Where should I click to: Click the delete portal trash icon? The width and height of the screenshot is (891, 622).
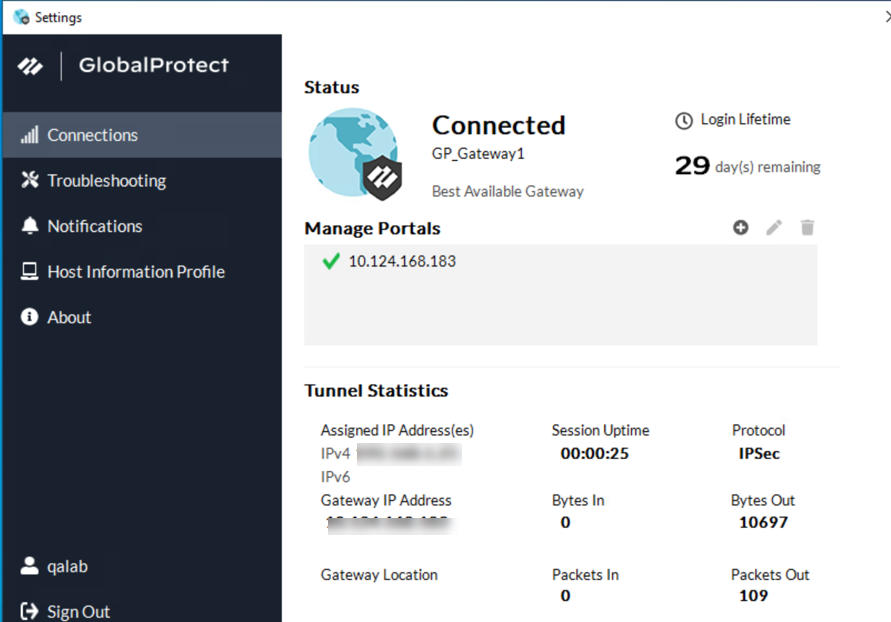tap(807, 228)
